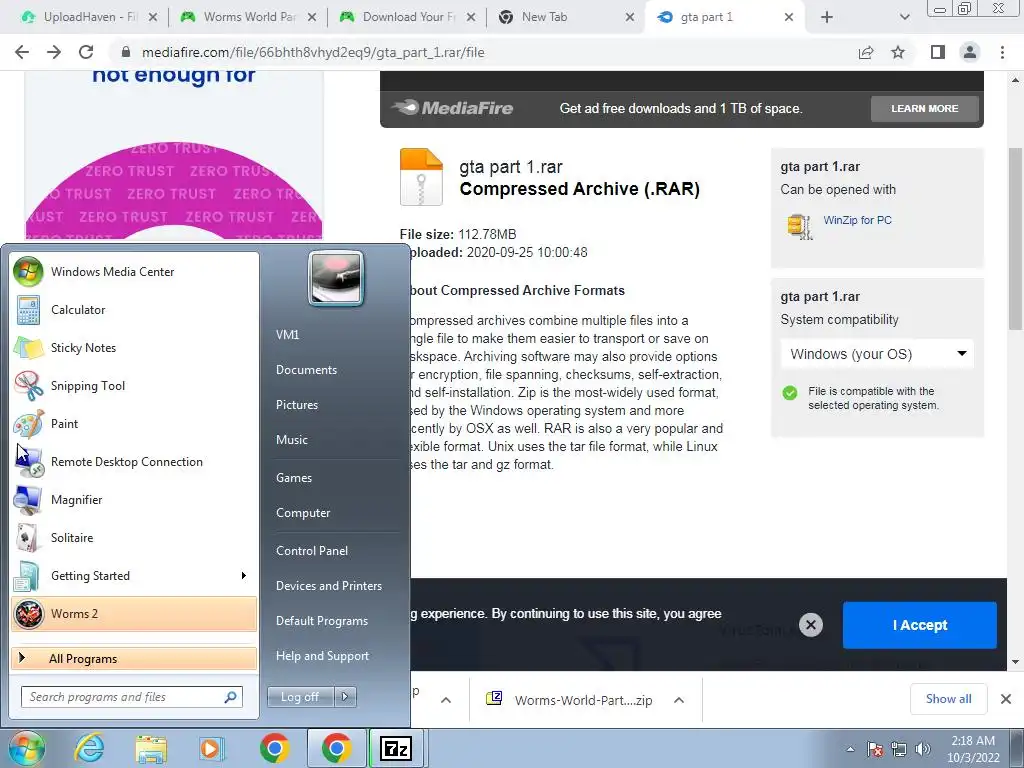Open Chrome three-dot menu
The height and width of the screenshot is (768, 1024).
[x=1002, y=52]
